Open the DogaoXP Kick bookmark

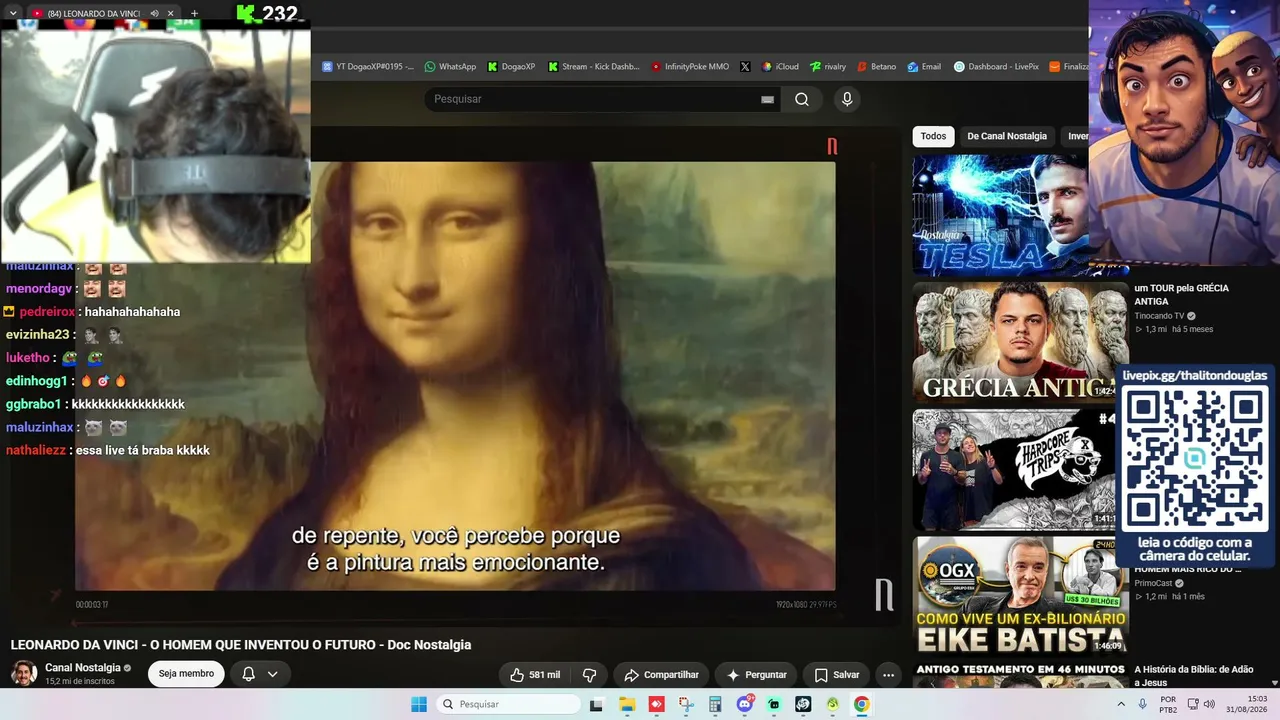click(x=511, y=67)
